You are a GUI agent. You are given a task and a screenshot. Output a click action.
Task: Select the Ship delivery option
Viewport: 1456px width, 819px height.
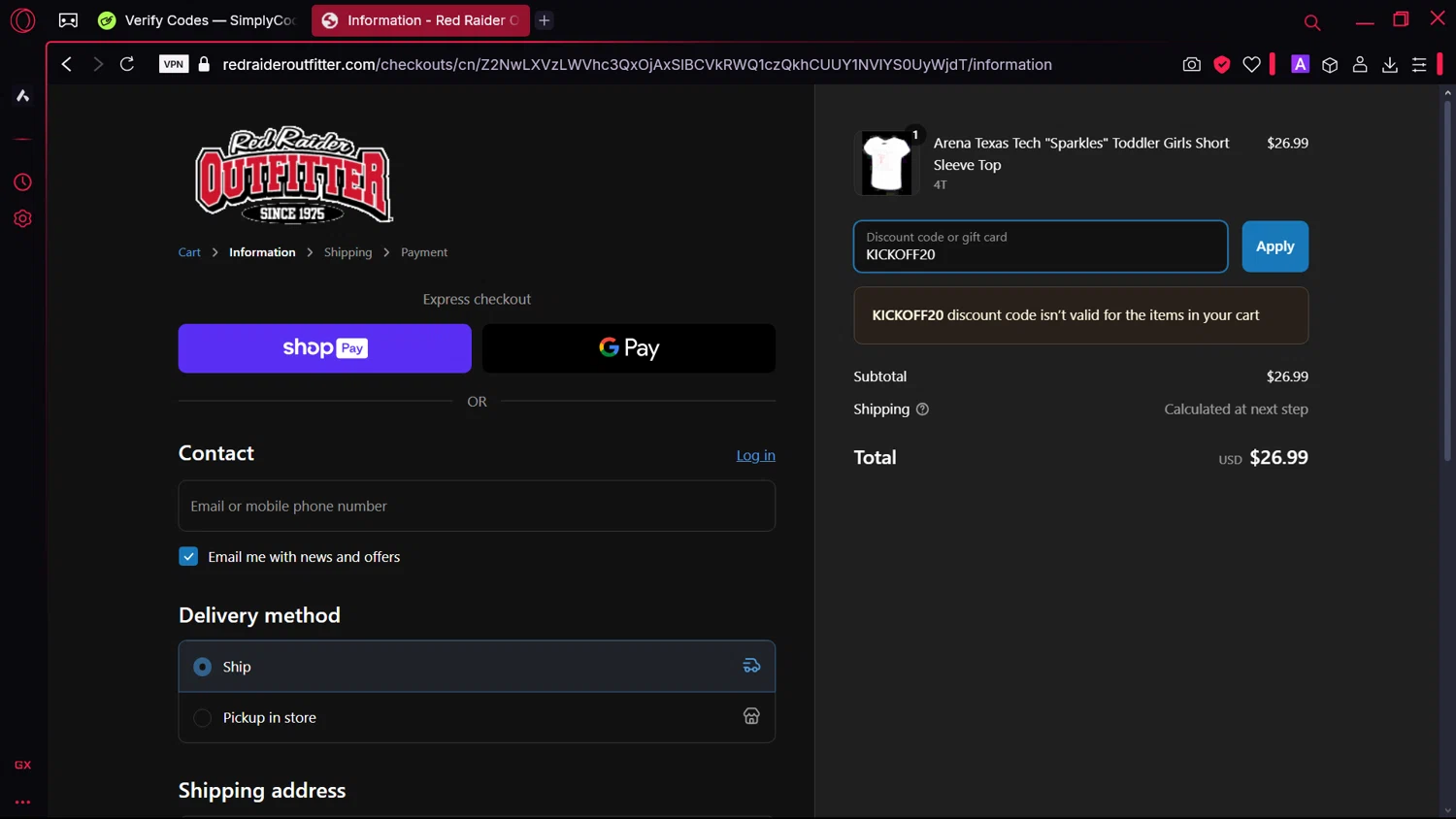point(477,667)
